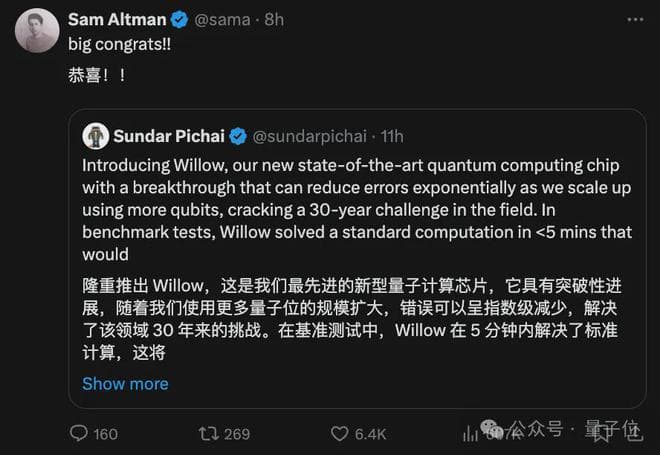Click the views analytics bar icon

click(x=471, y=433)
